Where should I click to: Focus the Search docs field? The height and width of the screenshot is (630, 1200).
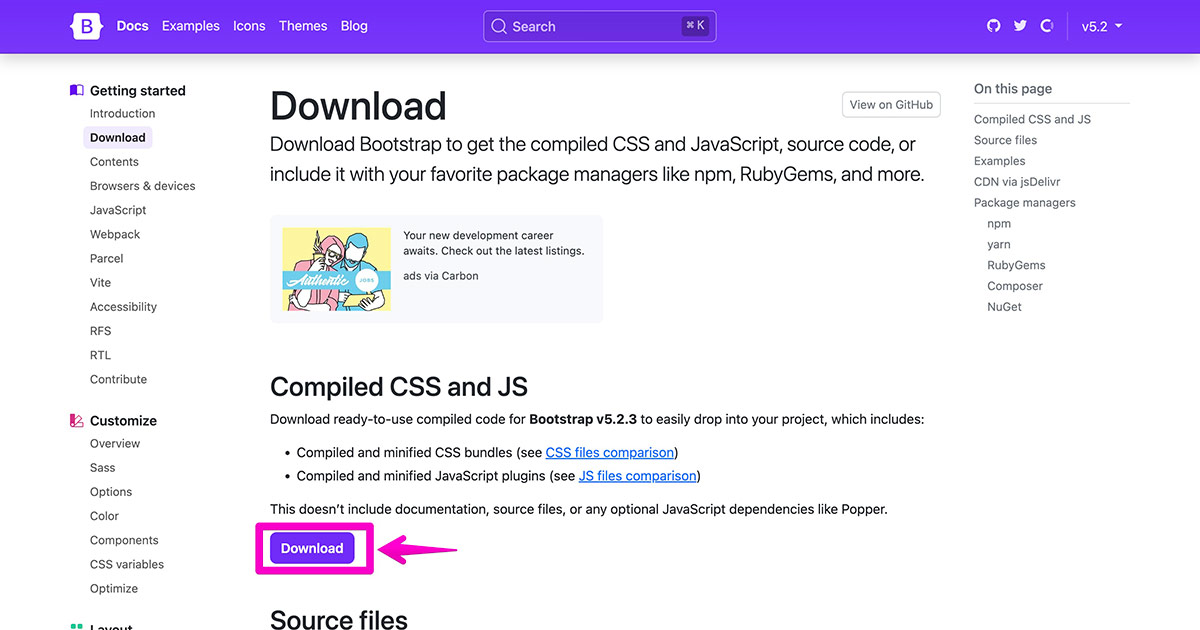tap(600, 27)
